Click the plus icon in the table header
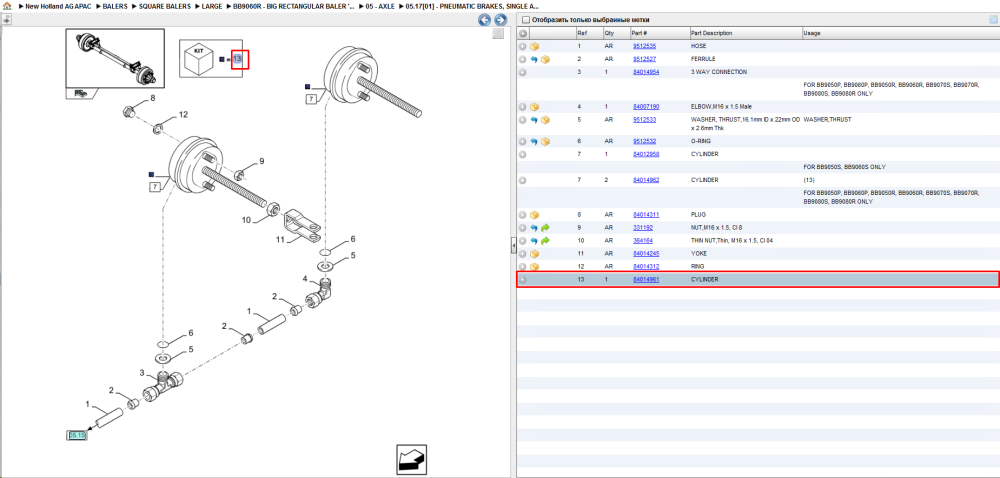This screenshot has height=478, width=1000. pyautogui.click(x=522, y=33)
